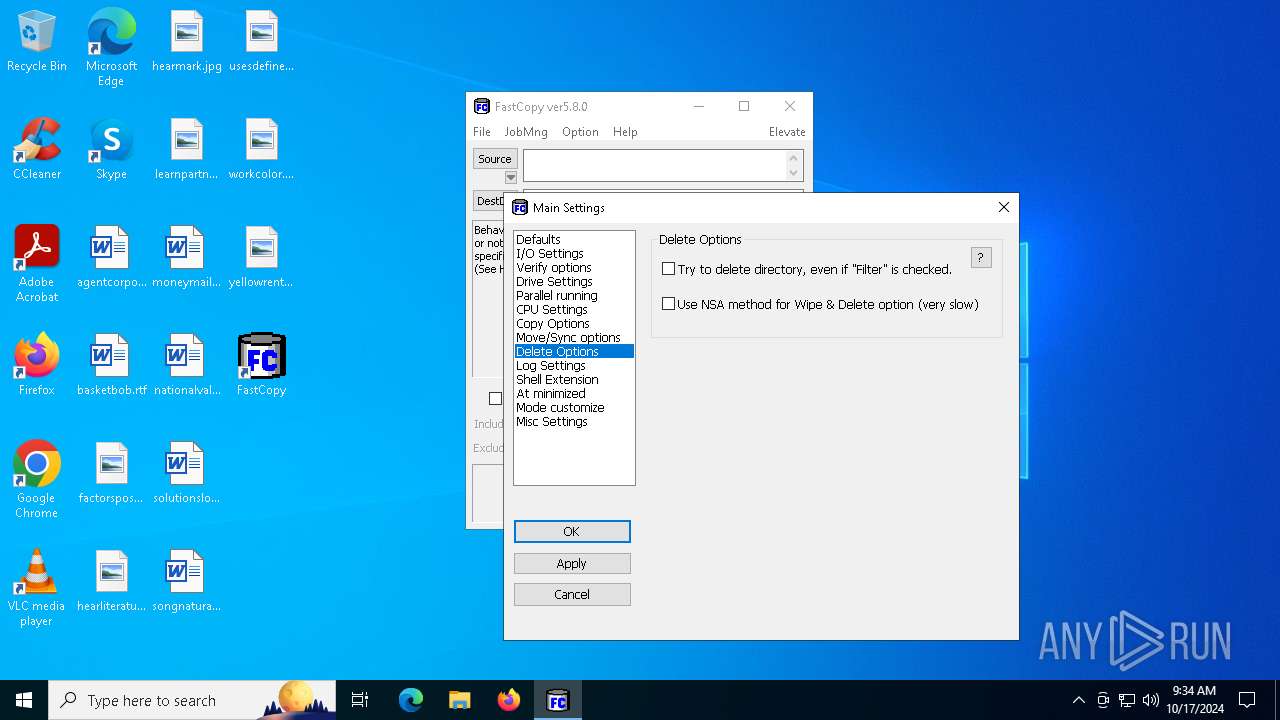Select the factorspos image file

[111, 474]
